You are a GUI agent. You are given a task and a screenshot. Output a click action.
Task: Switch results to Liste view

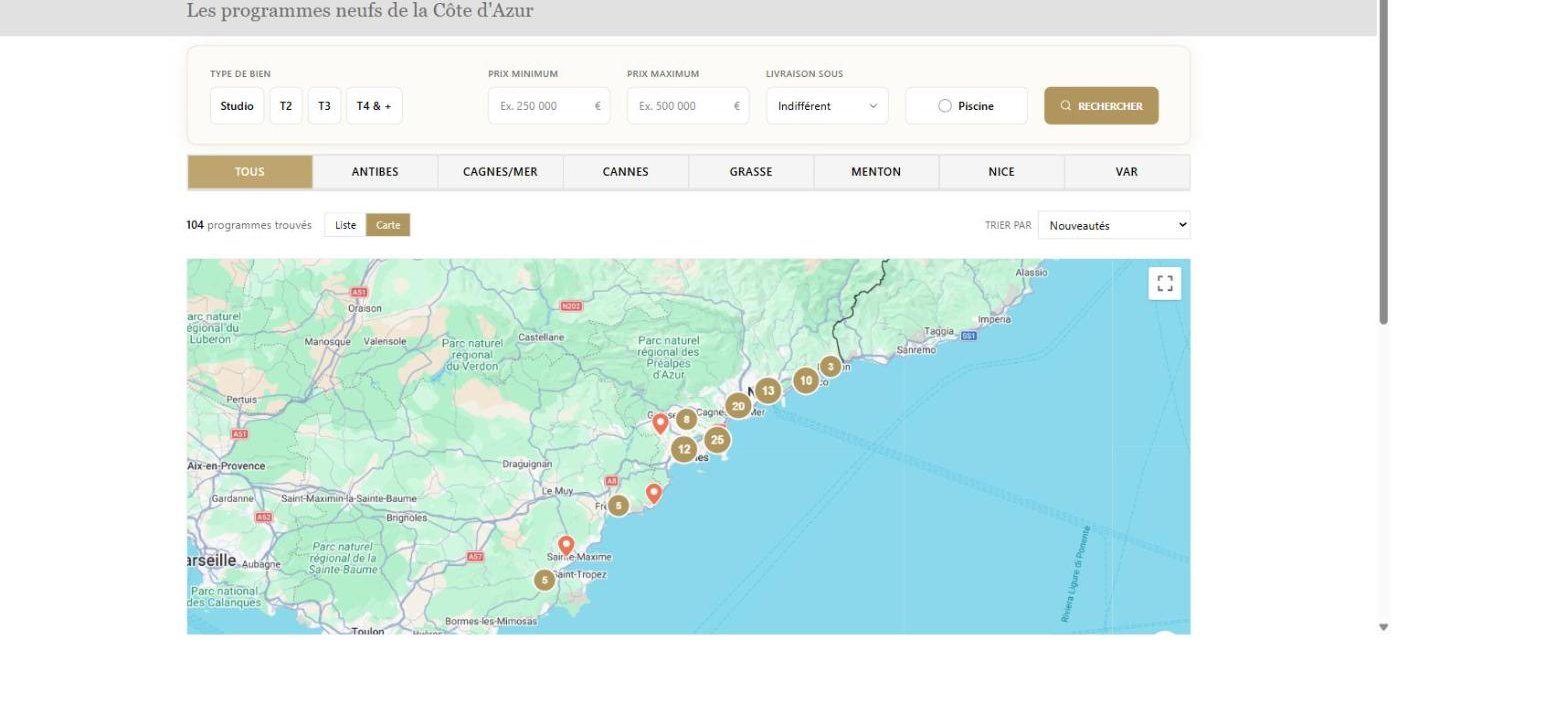coord(345,225)
